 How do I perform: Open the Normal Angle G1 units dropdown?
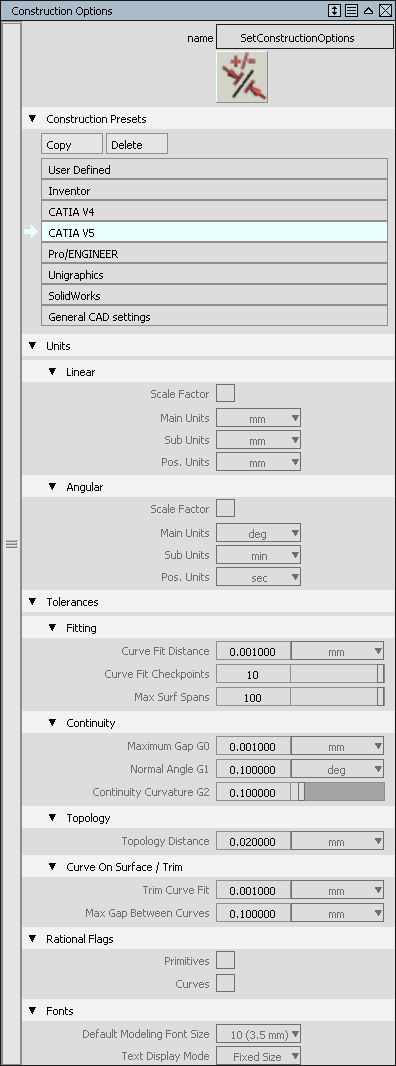(337, 770)
